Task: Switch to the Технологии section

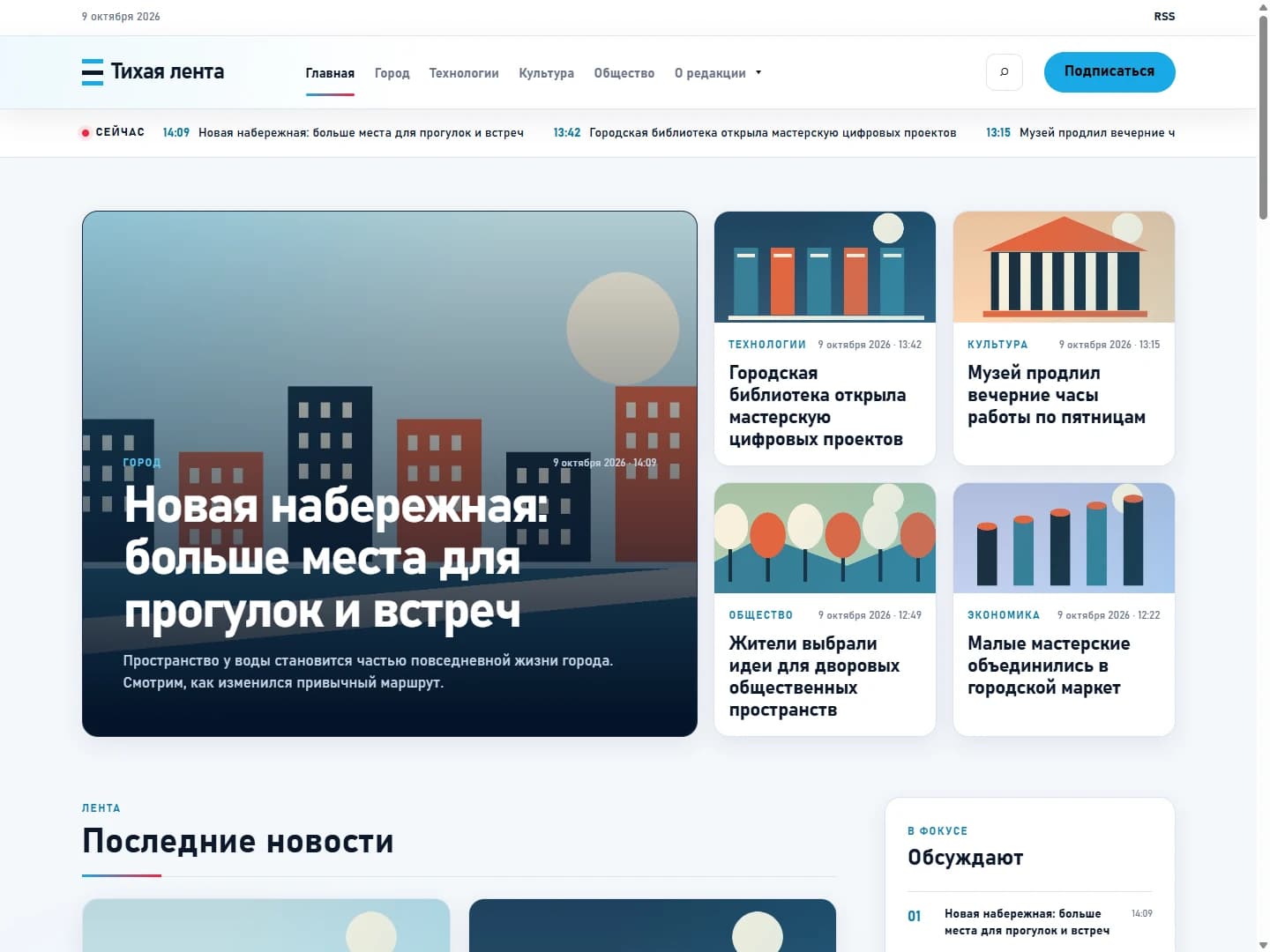Action: pyautogui.click(x=464, y=73)
